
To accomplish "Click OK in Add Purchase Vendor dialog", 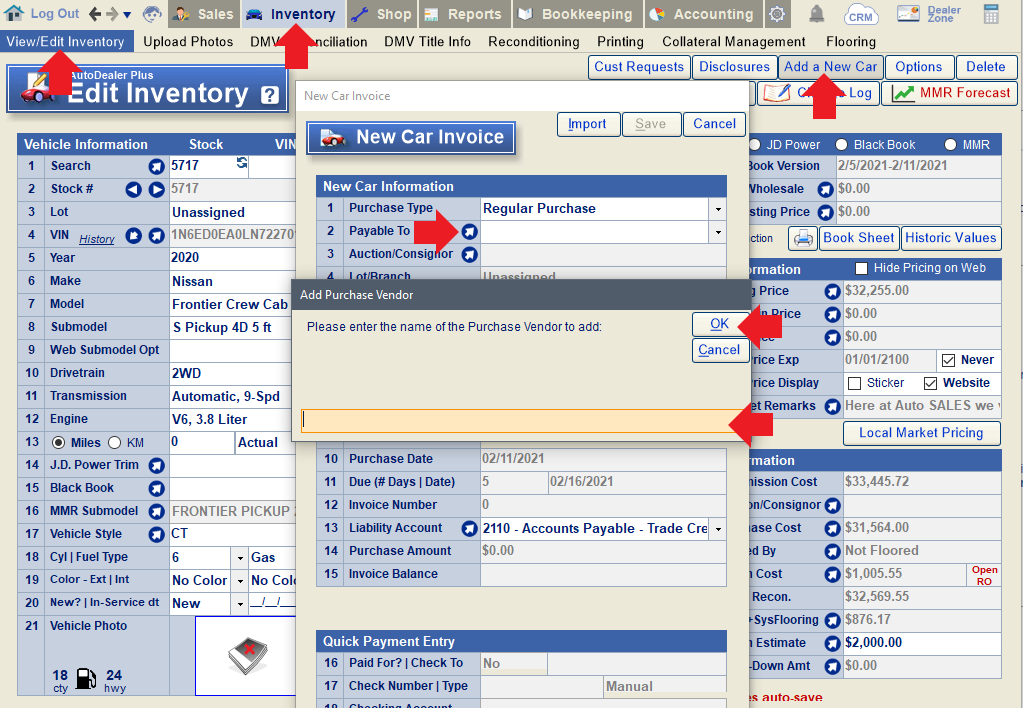I will pos(719,324).
